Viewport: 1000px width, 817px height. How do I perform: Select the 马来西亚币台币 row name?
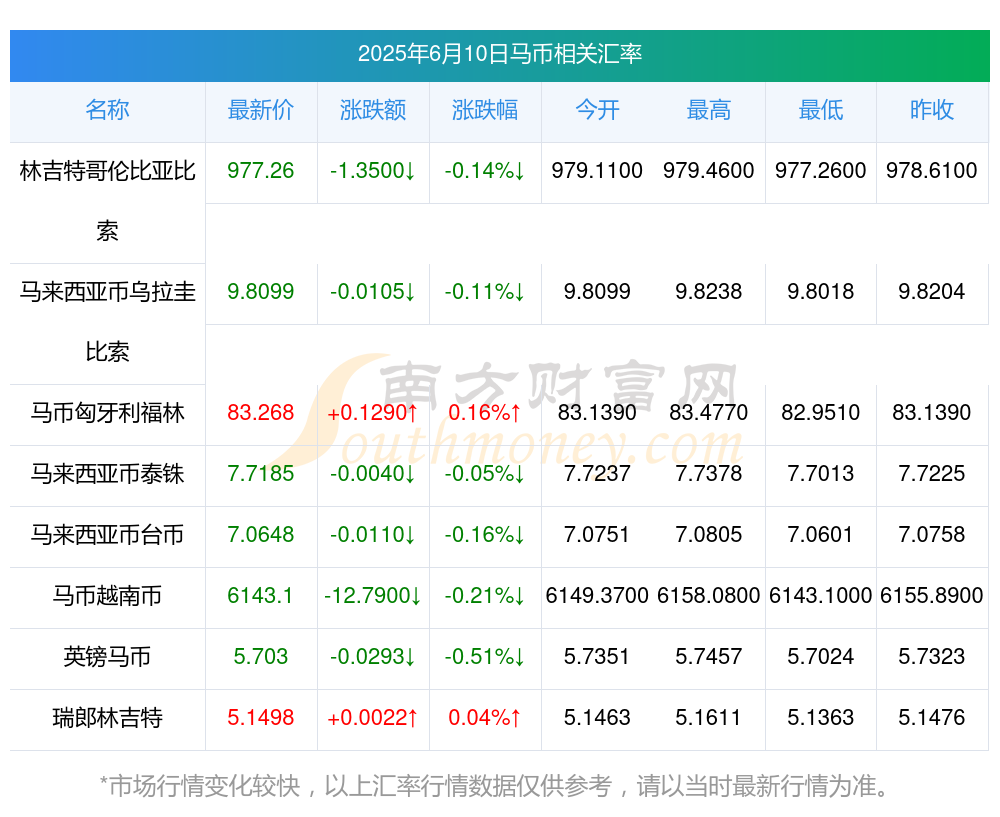click(107, 534)
